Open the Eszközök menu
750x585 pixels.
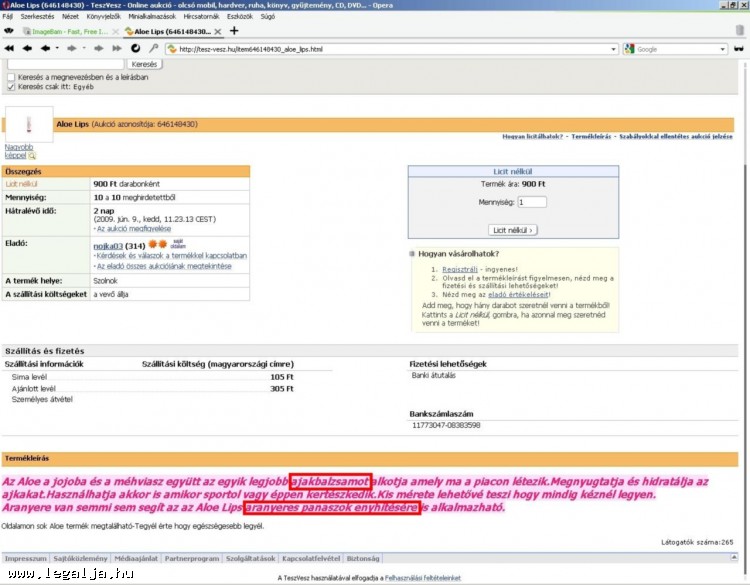point(239,17)
